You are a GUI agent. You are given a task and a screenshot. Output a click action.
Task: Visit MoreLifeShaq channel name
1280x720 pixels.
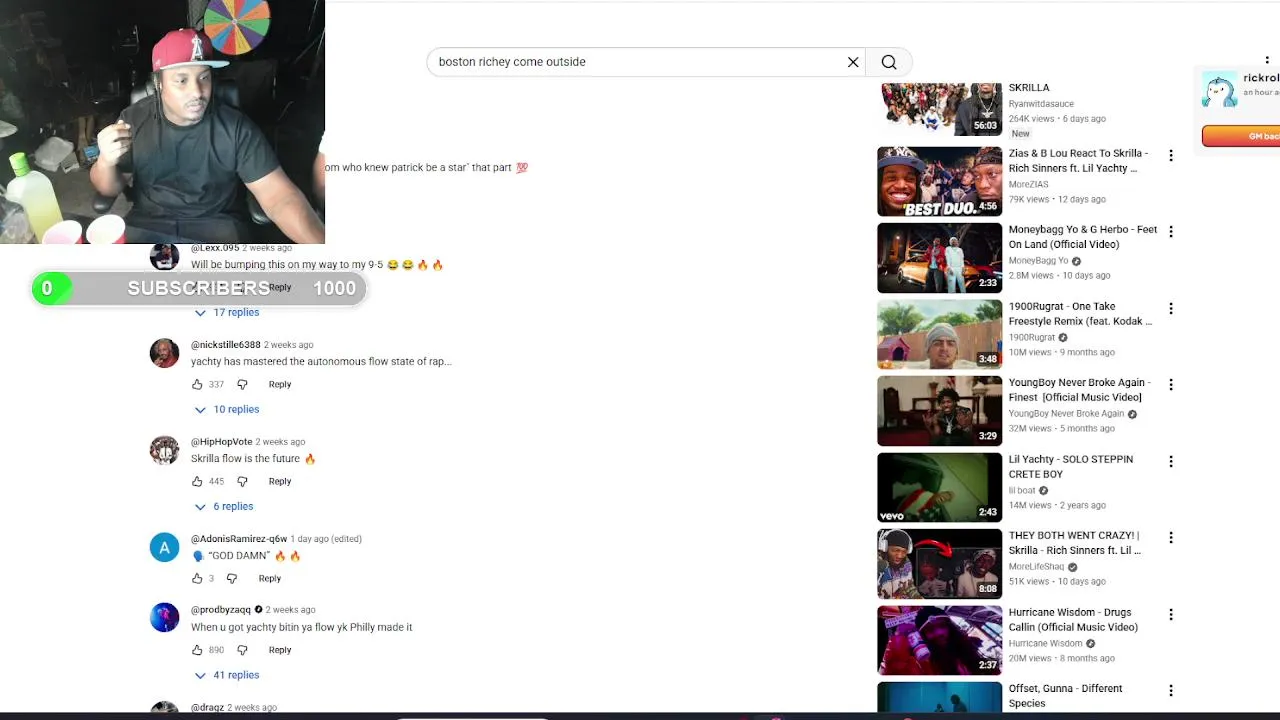coord(1037,567)
